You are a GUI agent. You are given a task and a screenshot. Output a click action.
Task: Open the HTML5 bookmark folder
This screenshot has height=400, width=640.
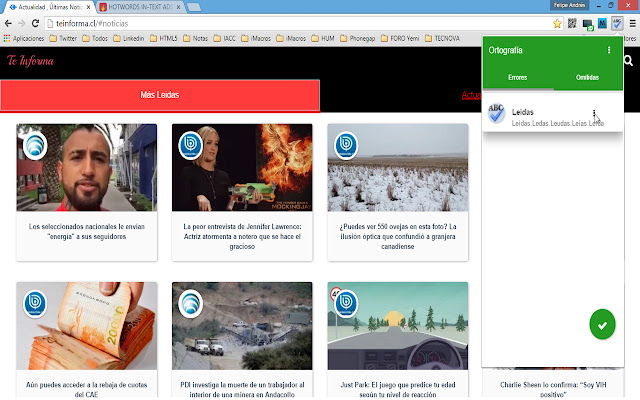click(x=164, y=38)
